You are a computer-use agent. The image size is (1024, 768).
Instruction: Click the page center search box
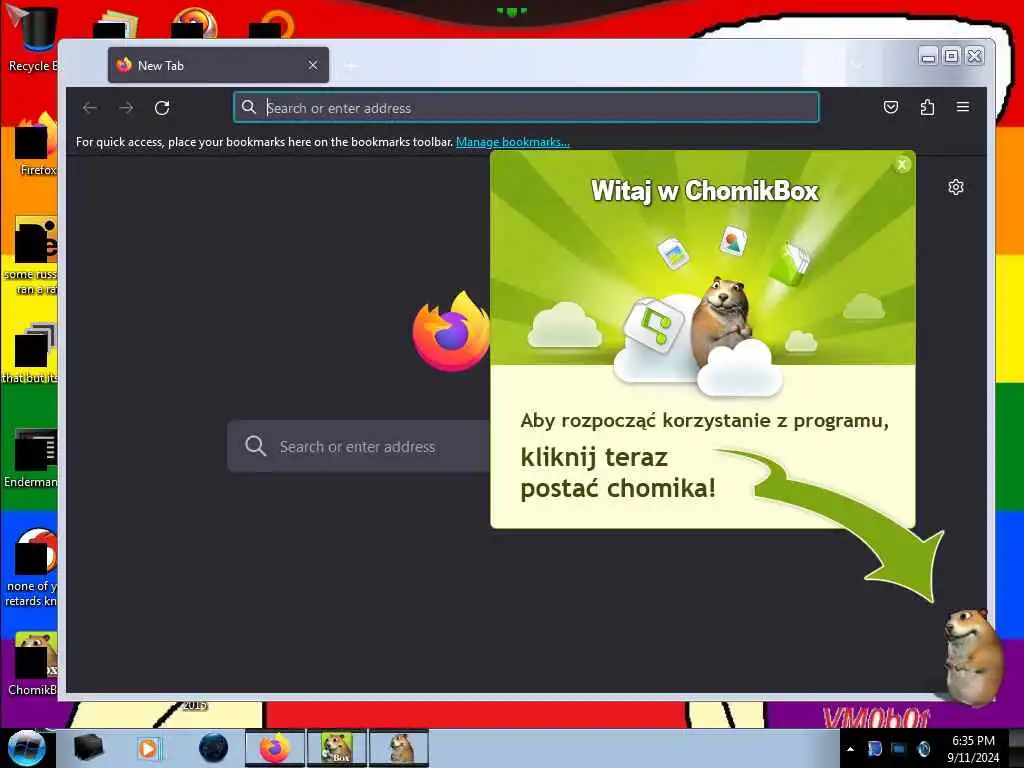[x=359, y=447]
